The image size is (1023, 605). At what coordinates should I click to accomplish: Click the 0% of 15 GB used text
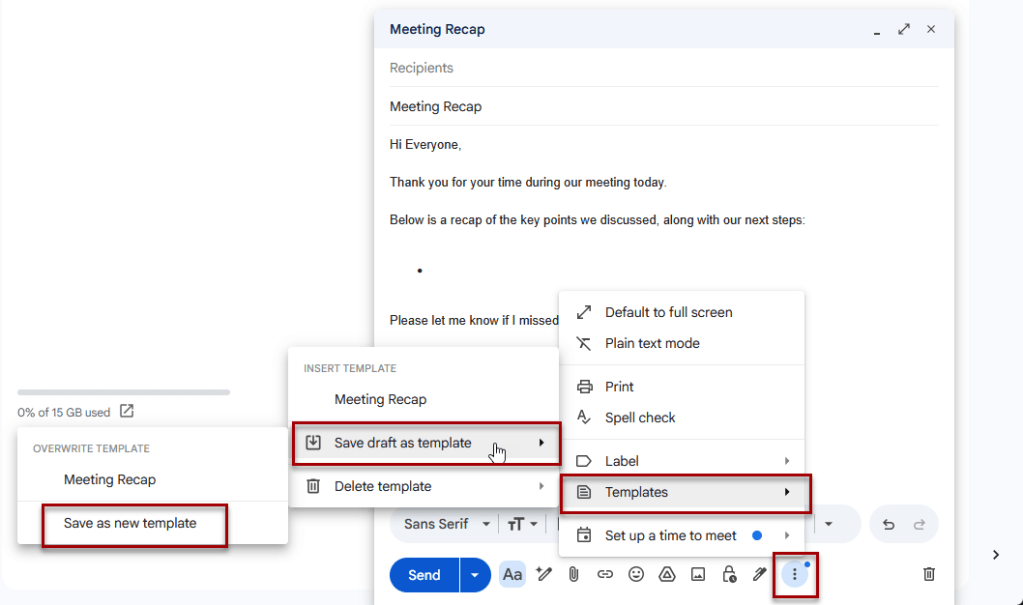(64, 412)
